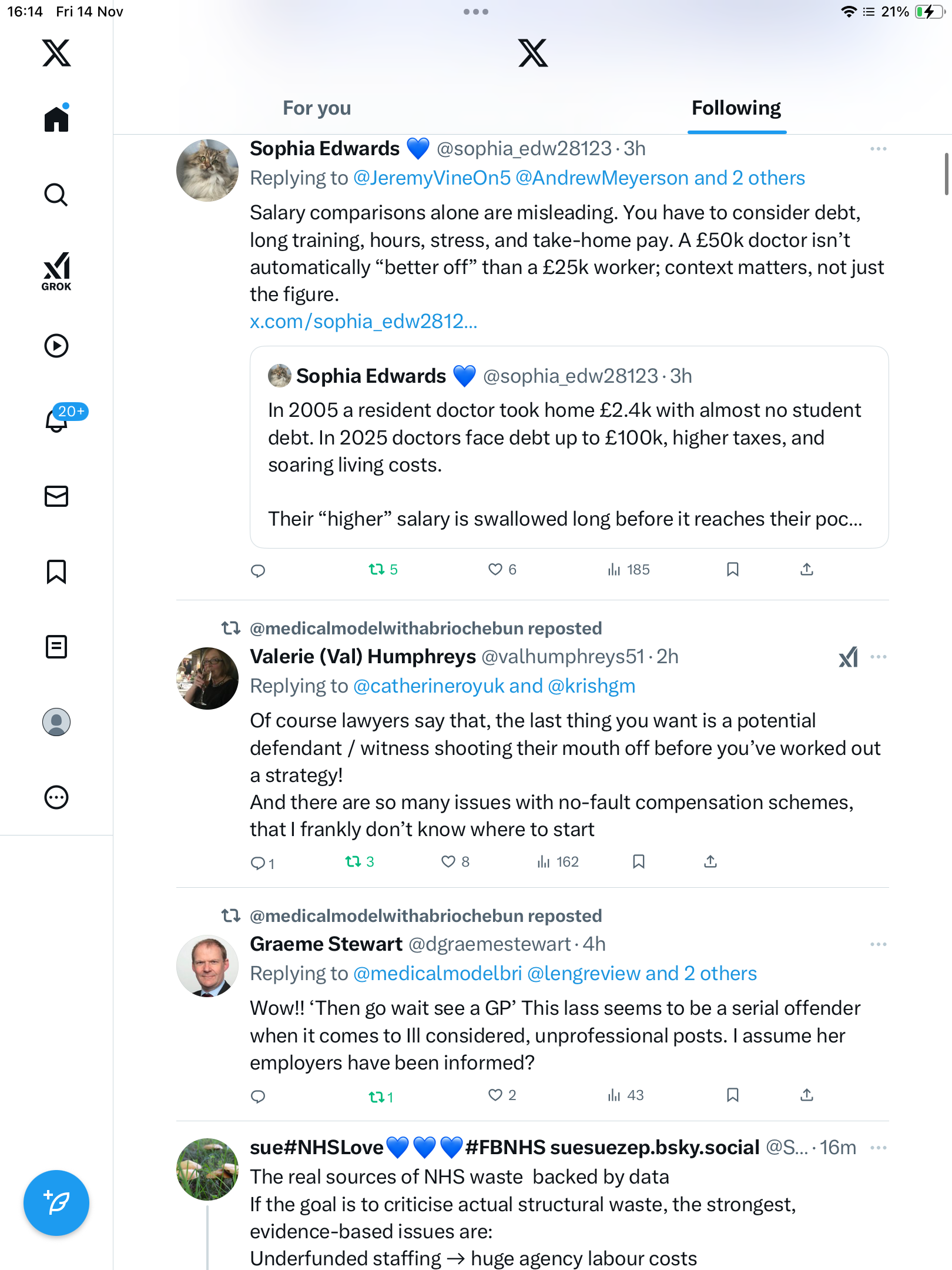Open more options on Sophia Edwards' post
This screenshot has height=1270, width=952.
878,149
